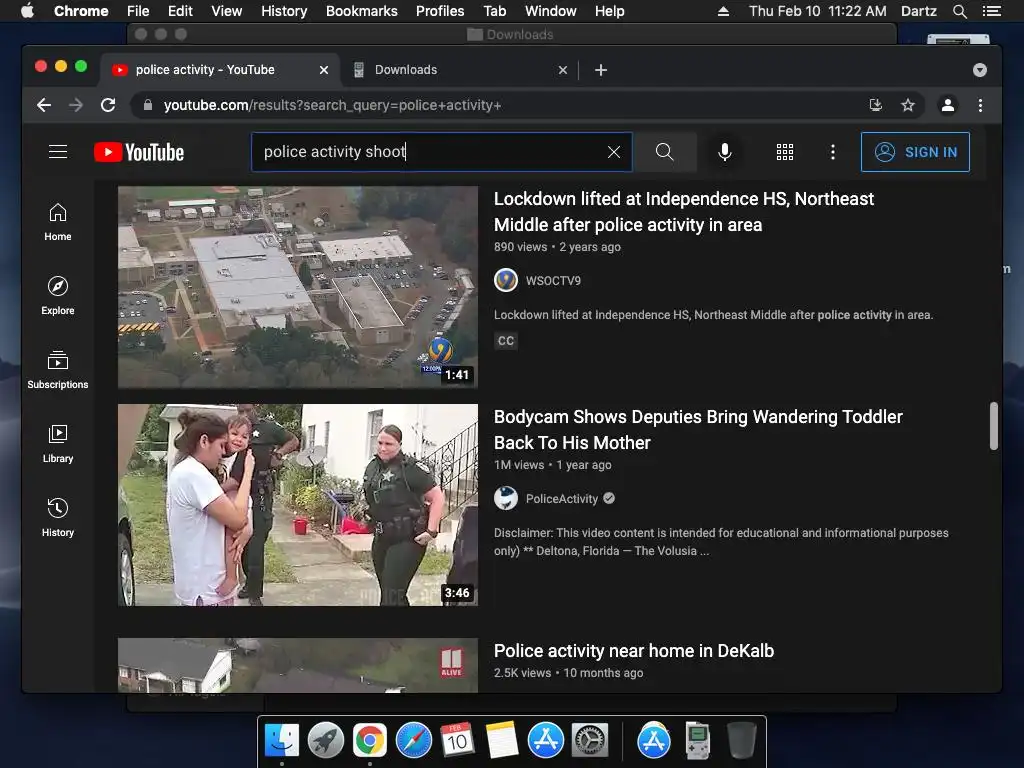Play the aerial school lockdown thumbnail

298,287
